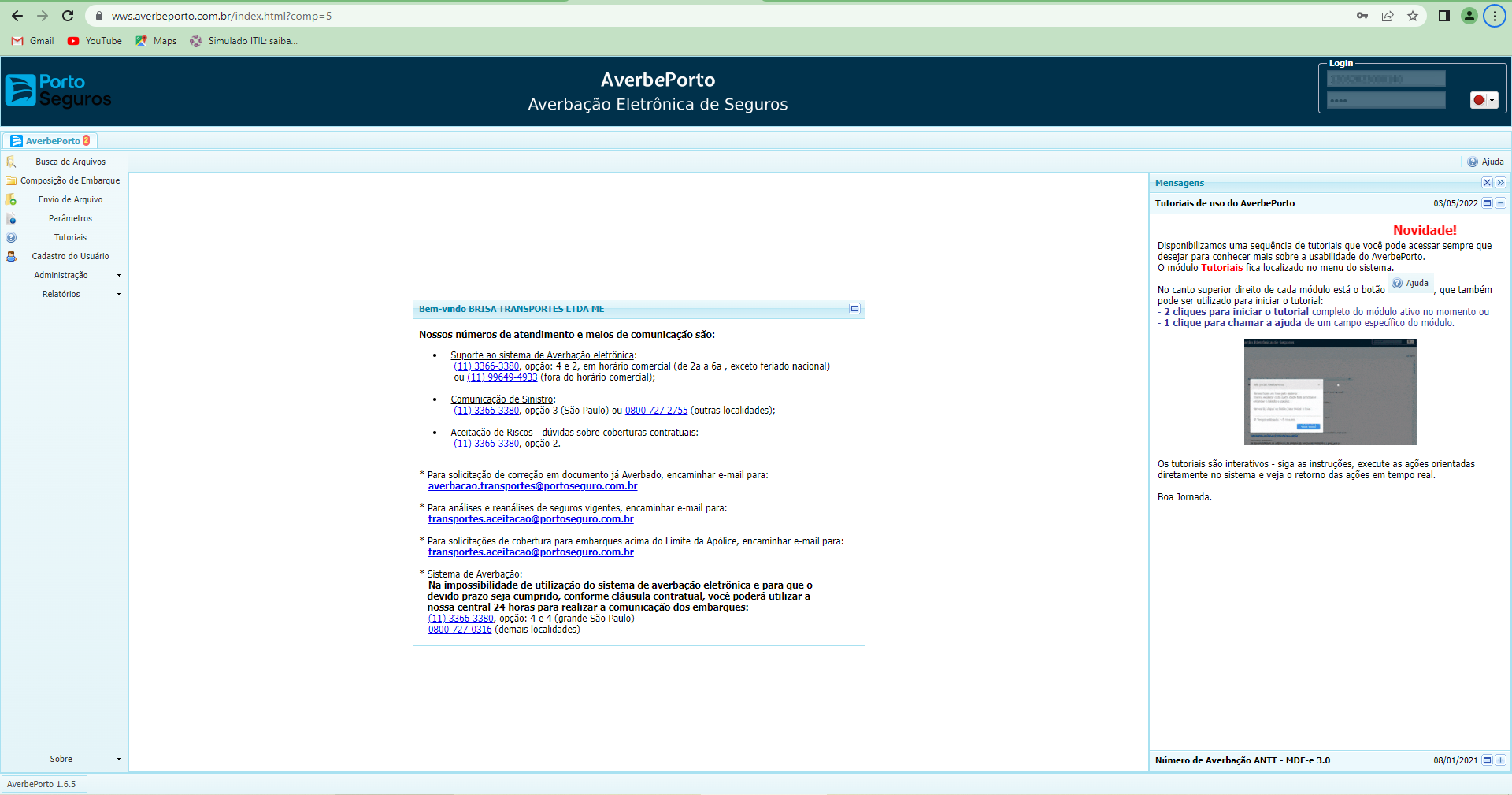The image size is (1512, 795).
Task: Click (11) 3366-3380 under Aceitação de Riscos
Action: (x=487, y=444)
